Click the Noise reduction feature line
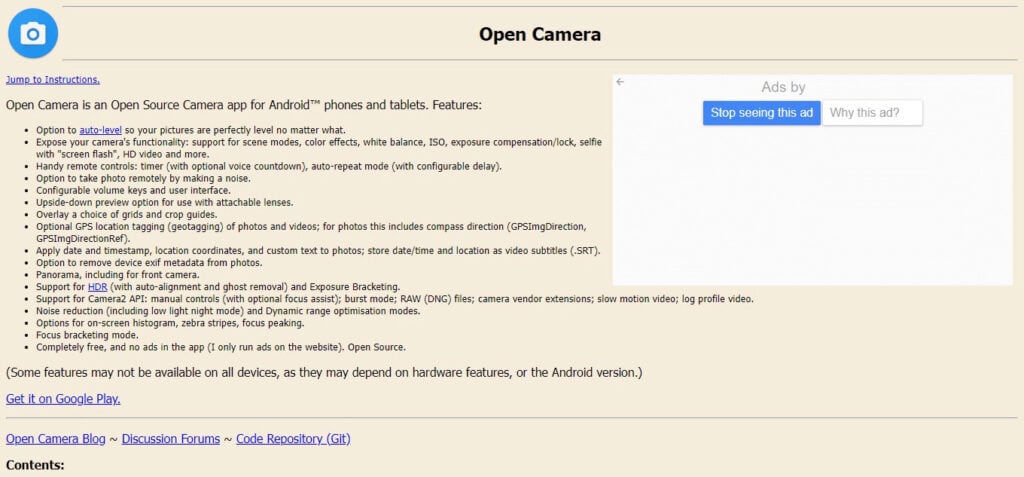Viewport: 1024px width, 477px height. click(228, 310)
